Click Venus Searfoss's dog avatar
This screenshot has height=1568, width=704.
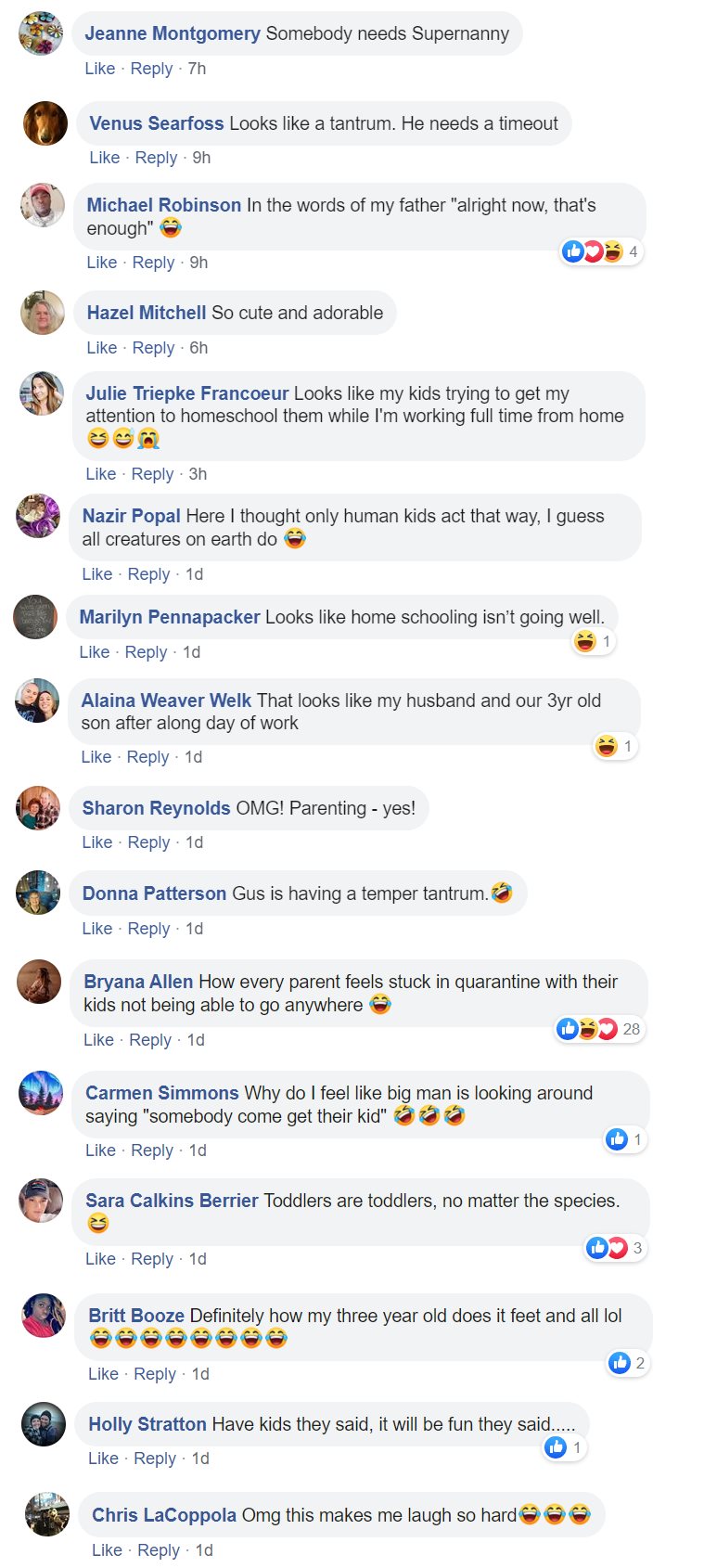click(45, 123)
